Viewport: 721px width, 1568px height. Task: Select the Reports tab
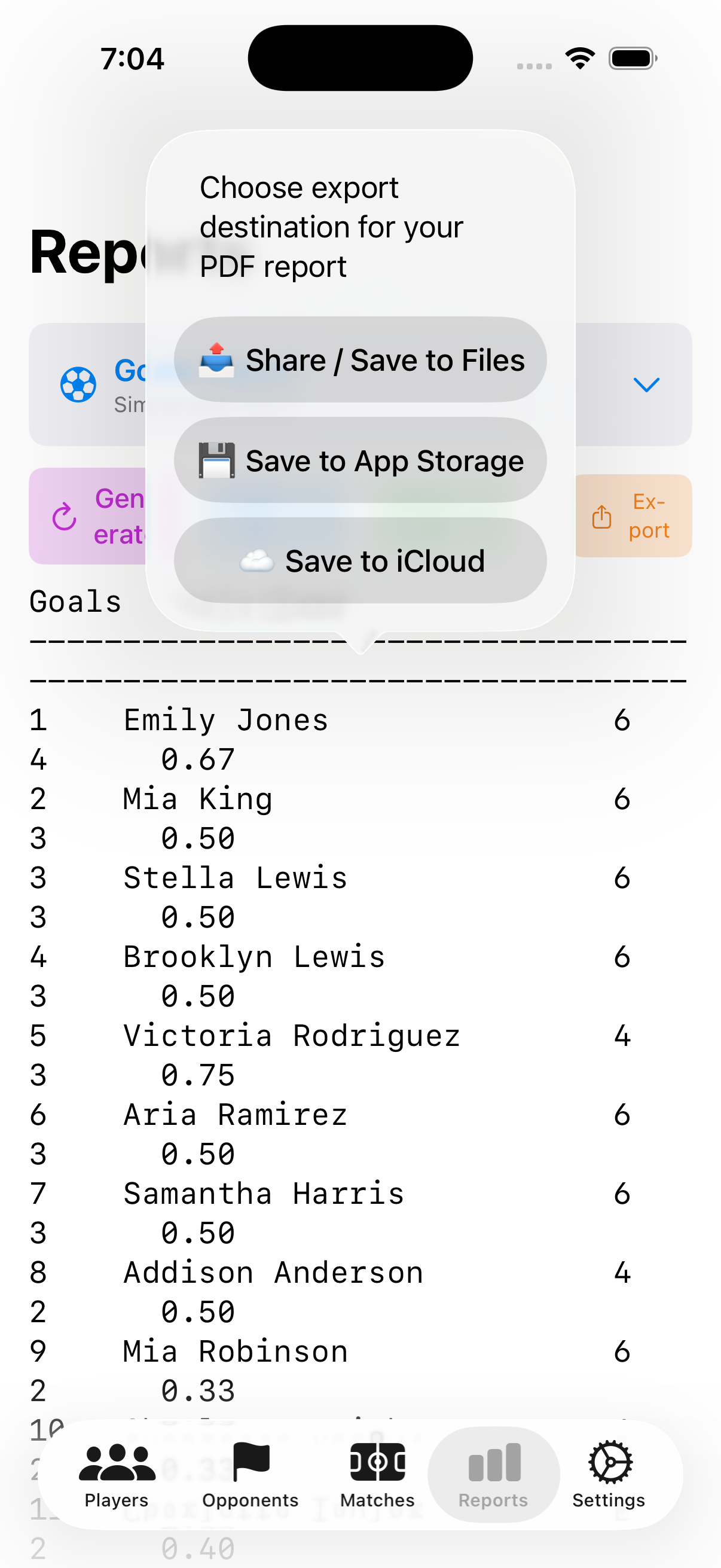click(x=493, y=1474)
